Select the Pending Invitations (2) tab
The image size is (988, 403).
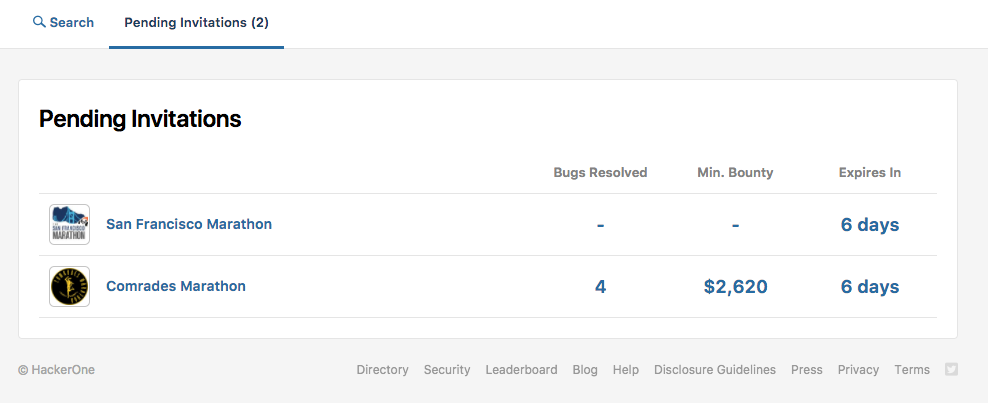click(196, 22)
